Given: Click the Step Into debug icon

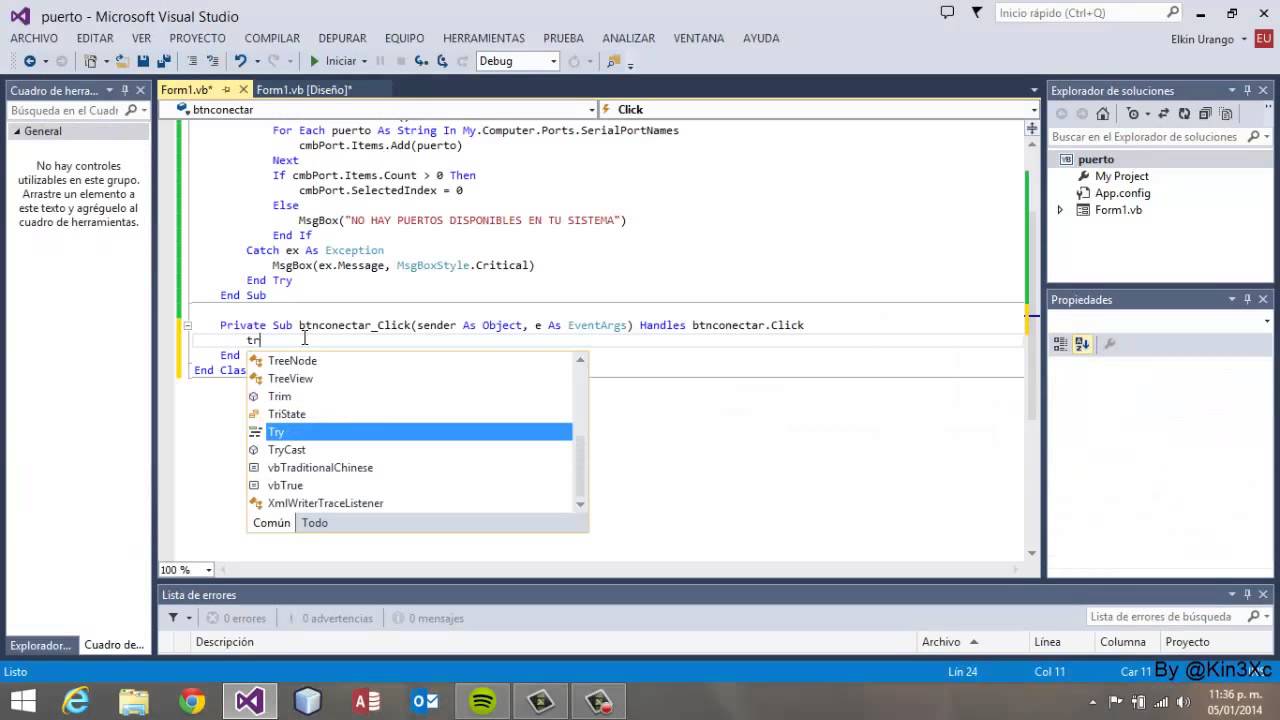Looking at the screenshot, I should pos(421,61).
